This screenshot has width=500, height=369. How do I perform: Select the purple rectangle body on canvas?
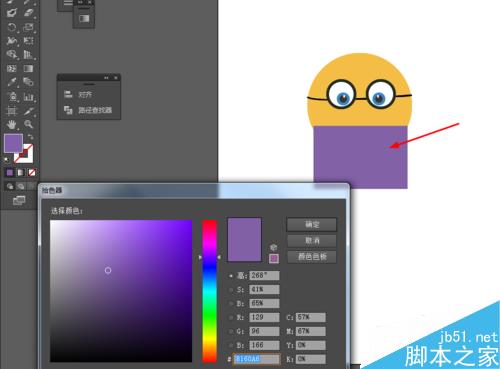coord(360,157)
